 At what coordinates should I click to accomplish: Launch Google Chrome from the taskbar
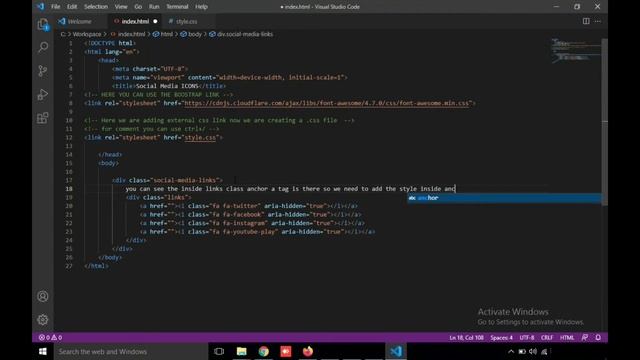click(264, 351)
